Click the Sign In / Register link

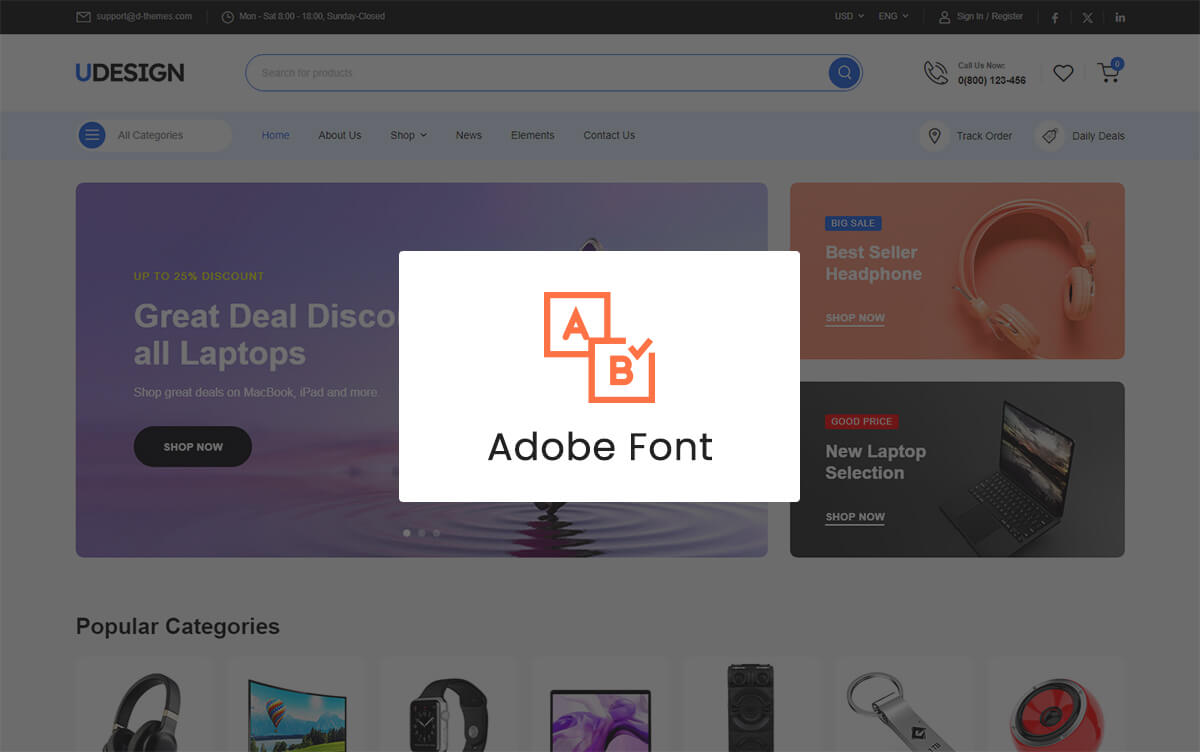pos(989,16)
